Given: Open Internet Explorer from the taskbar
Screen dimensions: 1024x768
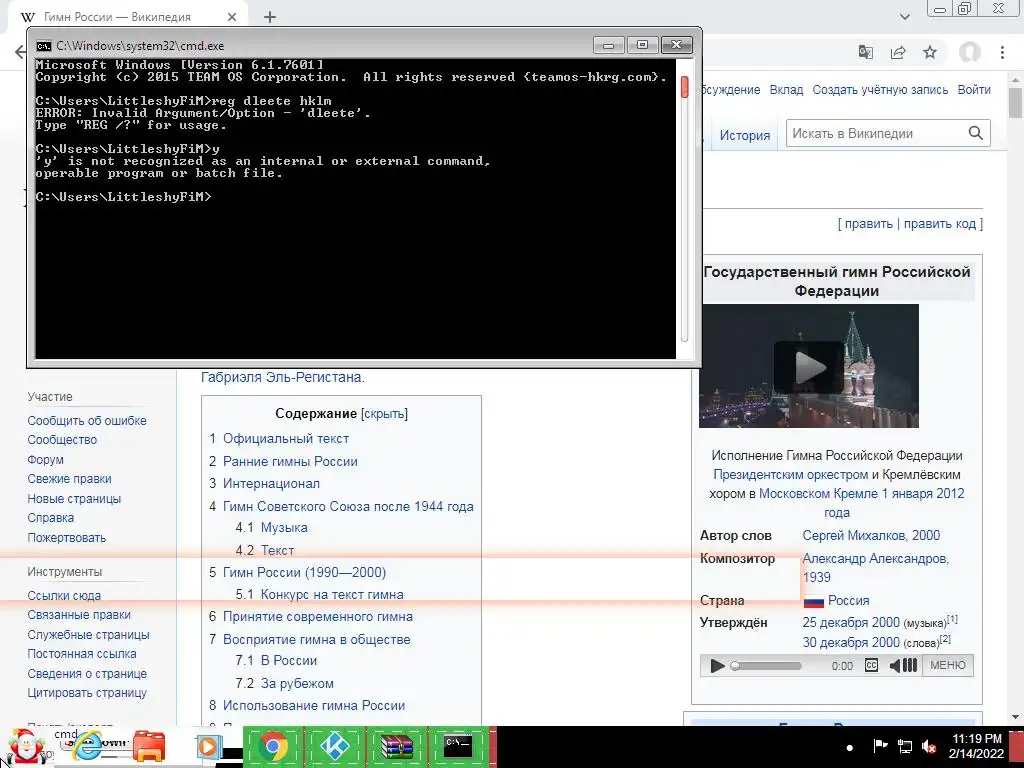Looking at the screenshot, I should 88,746.
